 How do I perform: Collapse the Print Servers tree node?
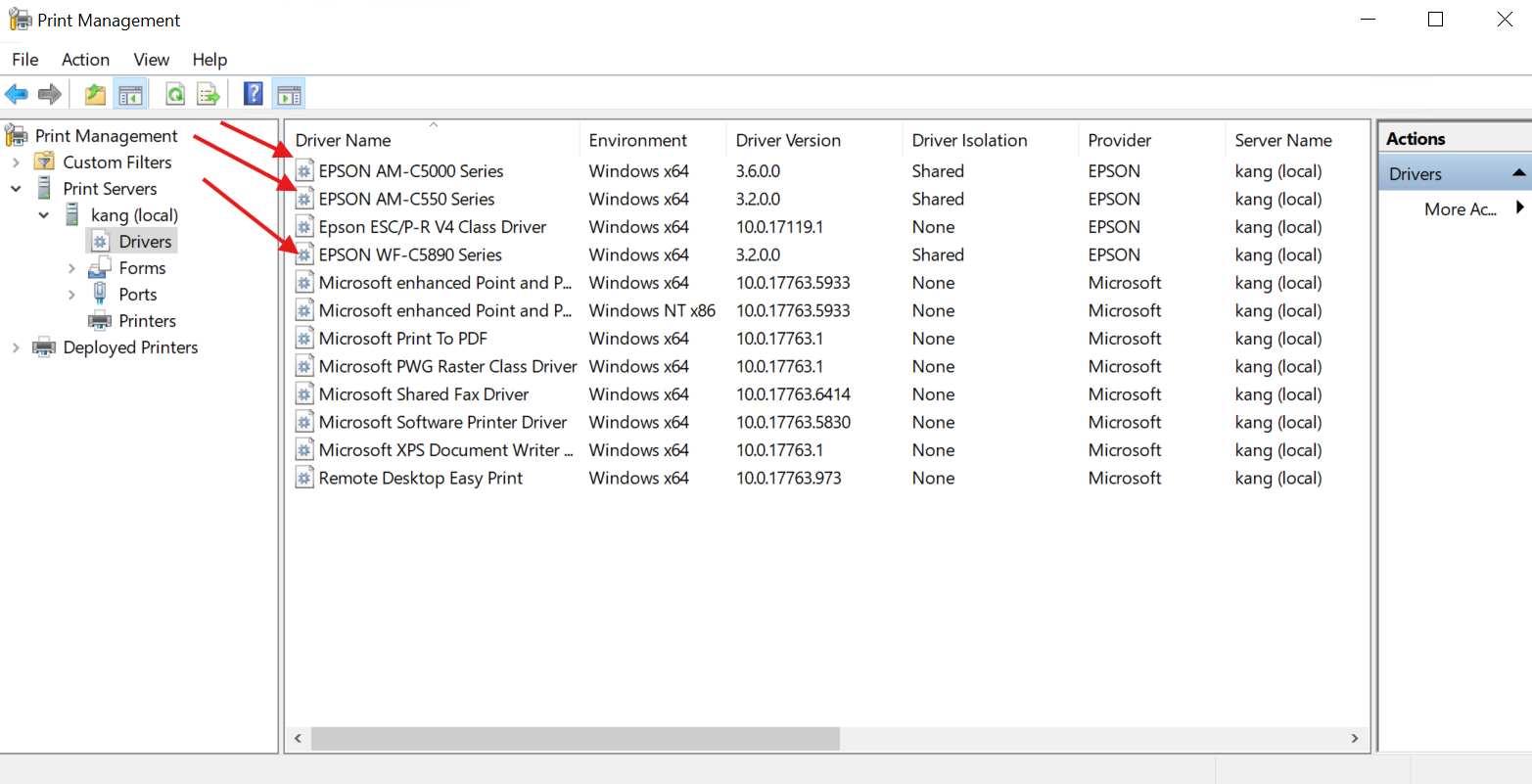16,189
